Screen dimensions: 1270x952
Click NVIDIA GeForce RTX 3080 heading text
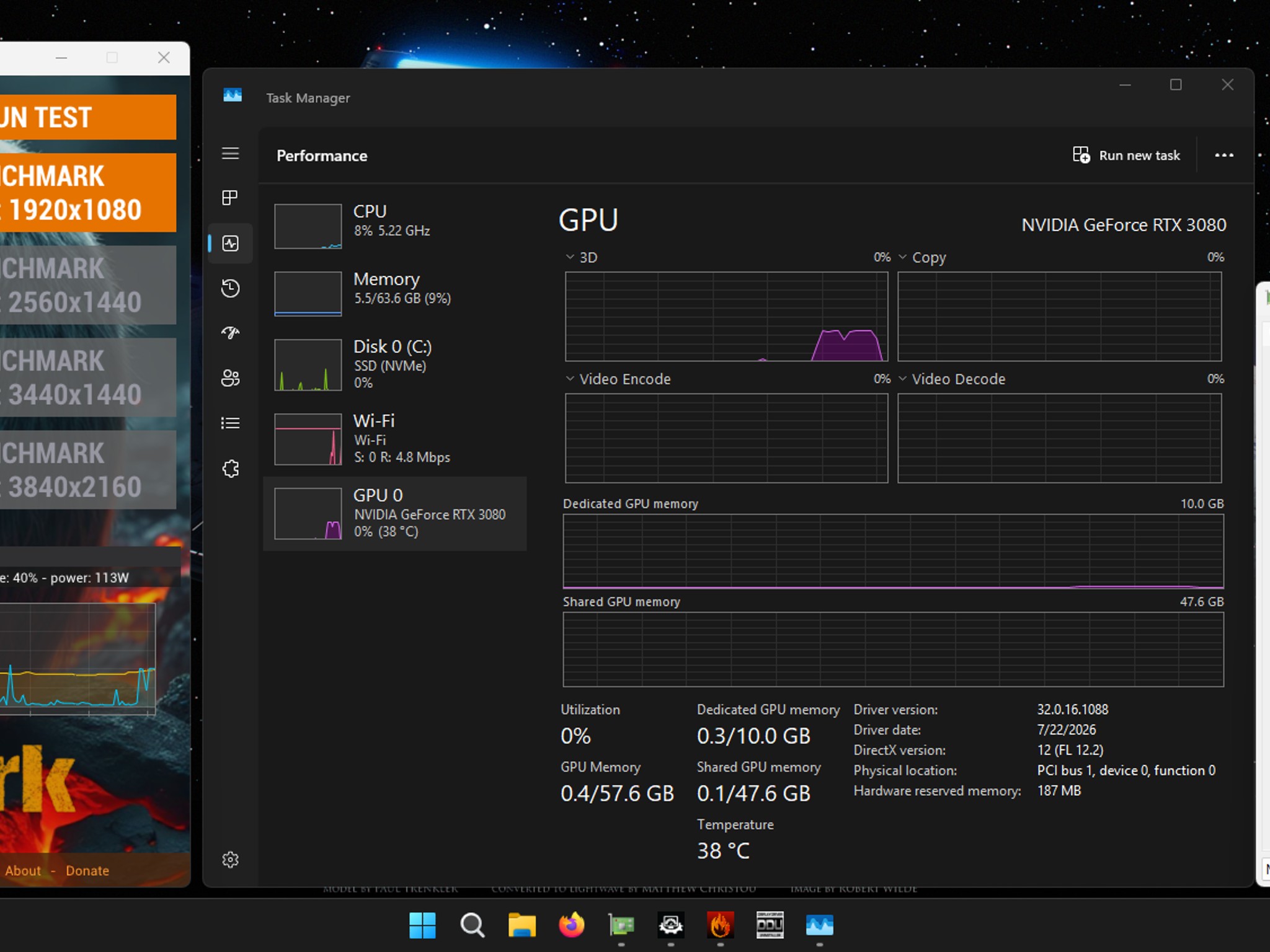coord(1124,224)
